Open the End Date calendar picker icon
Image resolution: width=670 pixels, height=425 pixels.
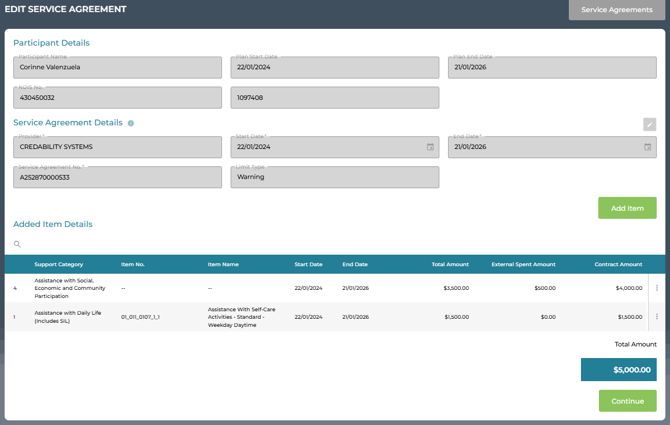[647, 147]
